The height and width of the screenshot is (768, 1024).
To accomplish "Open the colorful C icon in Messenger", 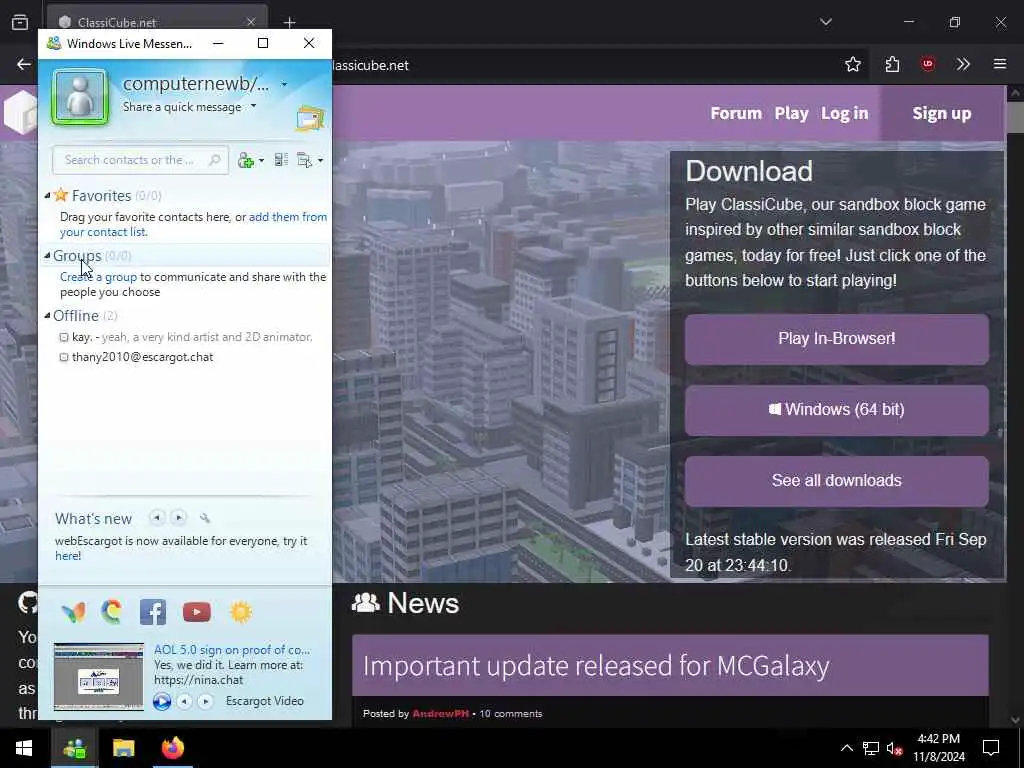I will click(112, 612).
